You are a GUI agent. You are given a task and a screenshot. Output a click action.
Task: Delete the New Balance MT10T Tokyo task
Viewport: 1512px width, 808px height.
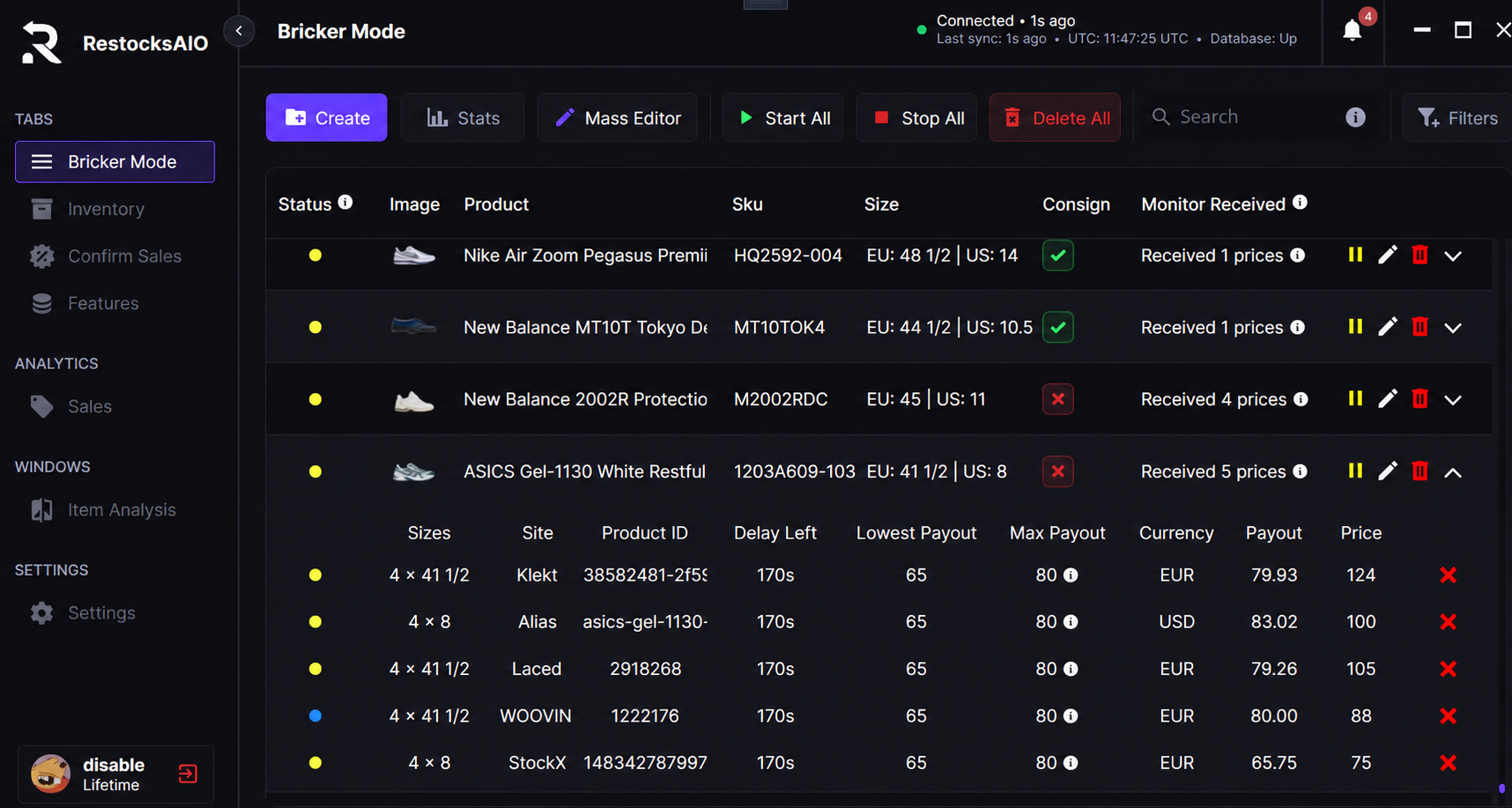(1419, 327)
